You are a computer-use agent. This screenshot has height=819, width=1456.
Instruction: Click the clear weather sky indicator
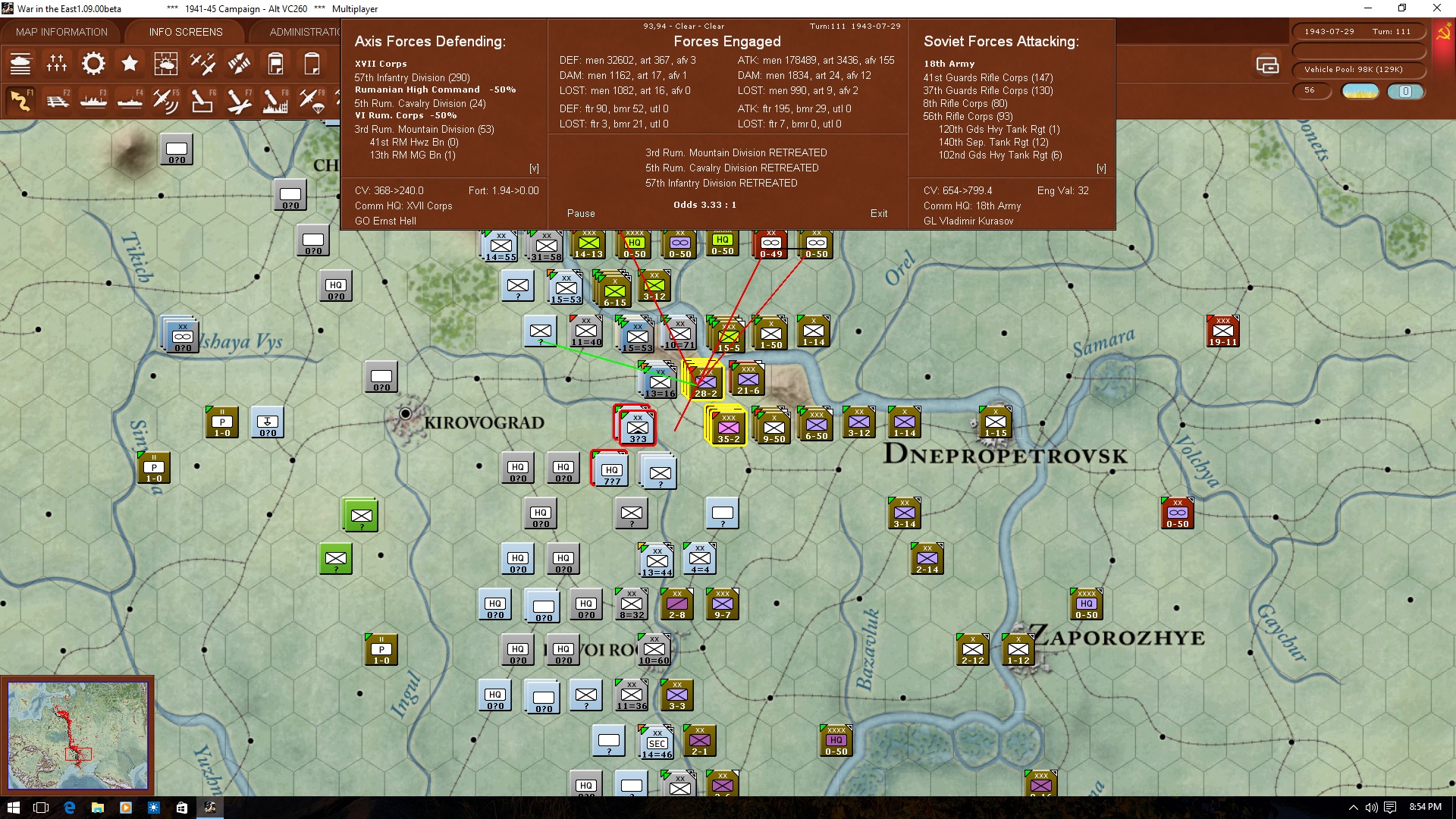pyautogui.click(x=1360, y=92)
